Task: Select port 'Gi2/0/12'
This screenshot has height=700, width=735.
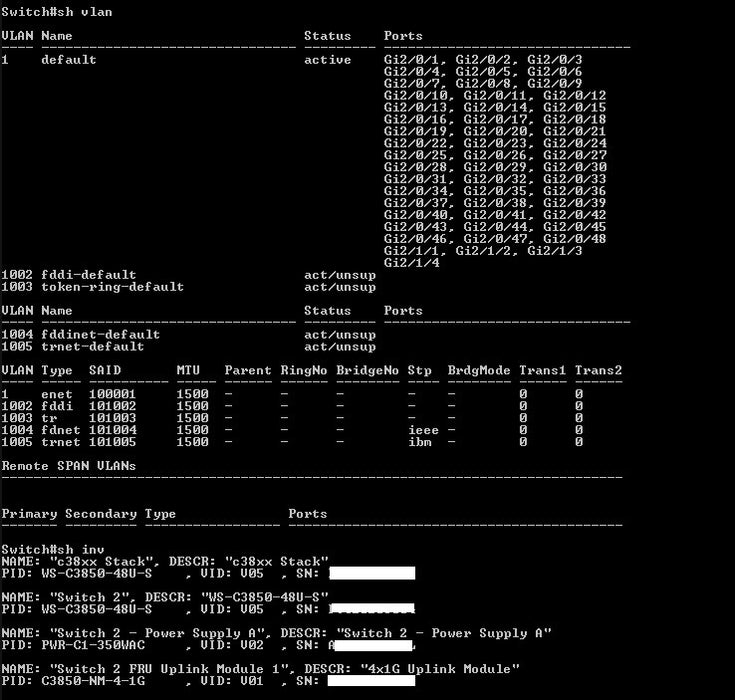Action: pos(575,95)
